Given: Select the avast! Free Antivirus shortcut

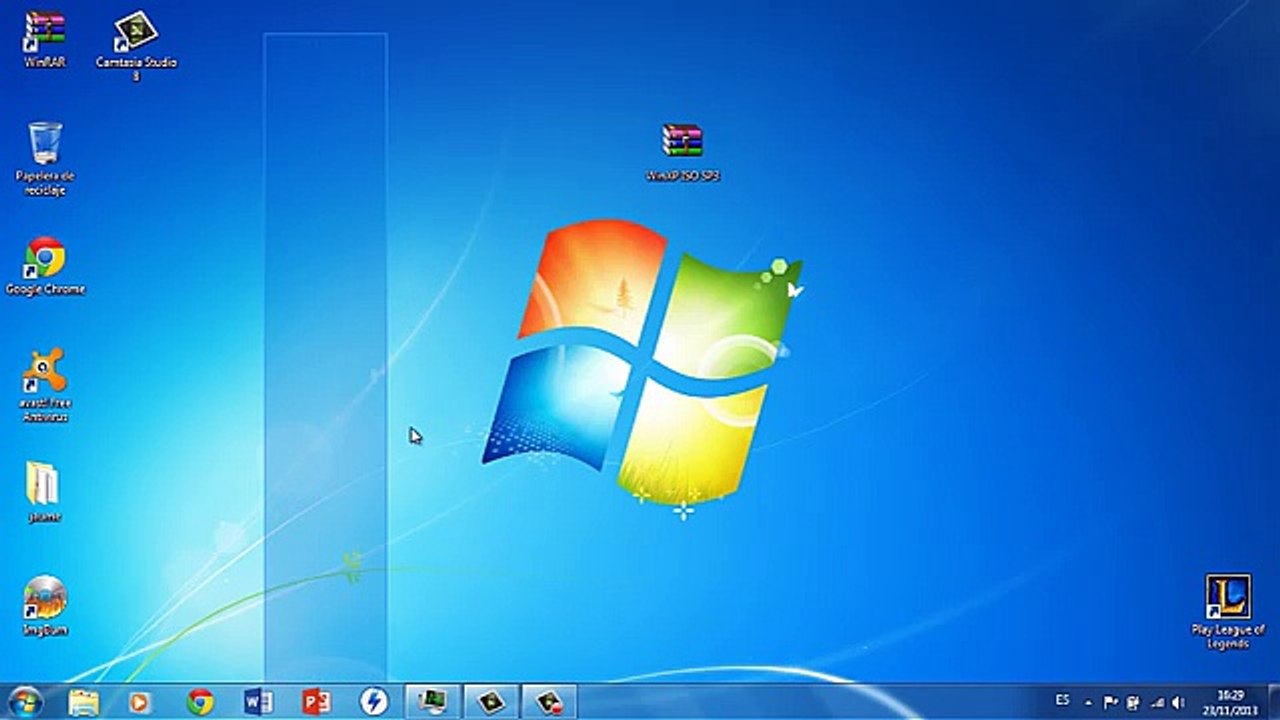Looking at the screenshot, I should 45,384.
